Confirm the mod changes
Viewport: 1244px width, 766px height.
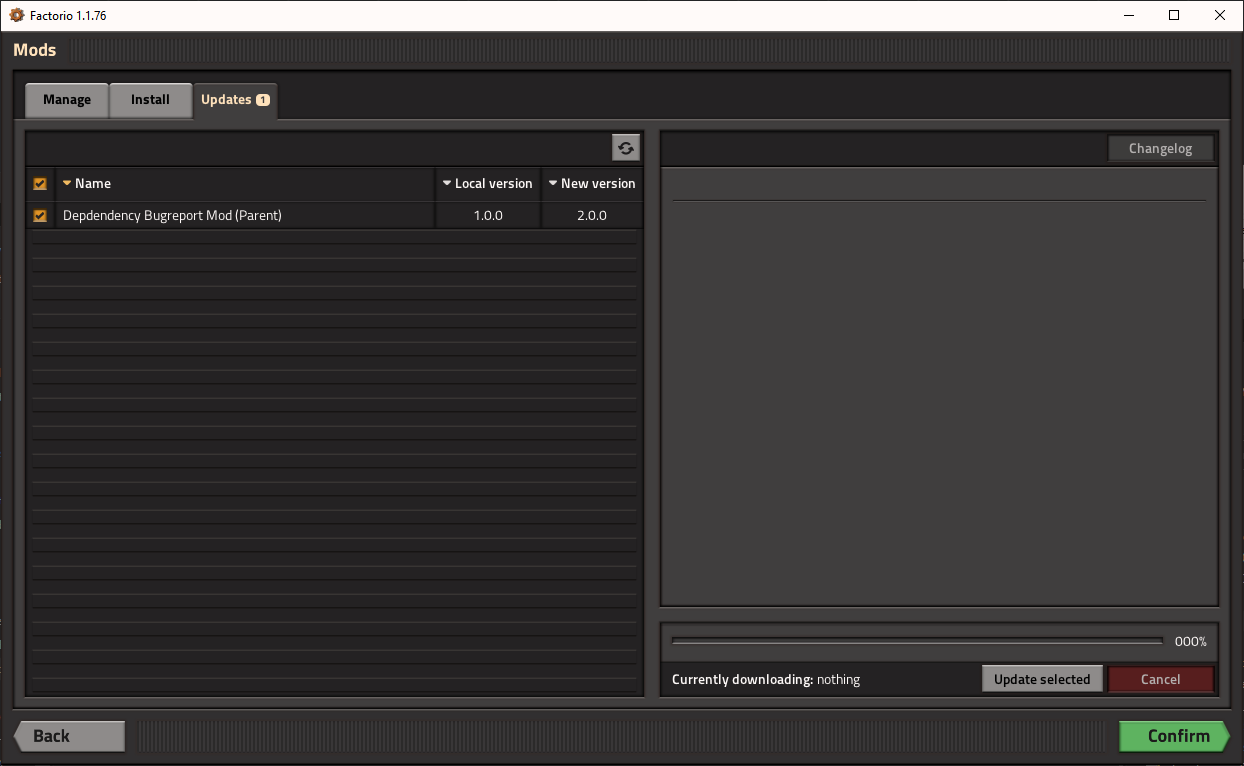(1174, 736)
